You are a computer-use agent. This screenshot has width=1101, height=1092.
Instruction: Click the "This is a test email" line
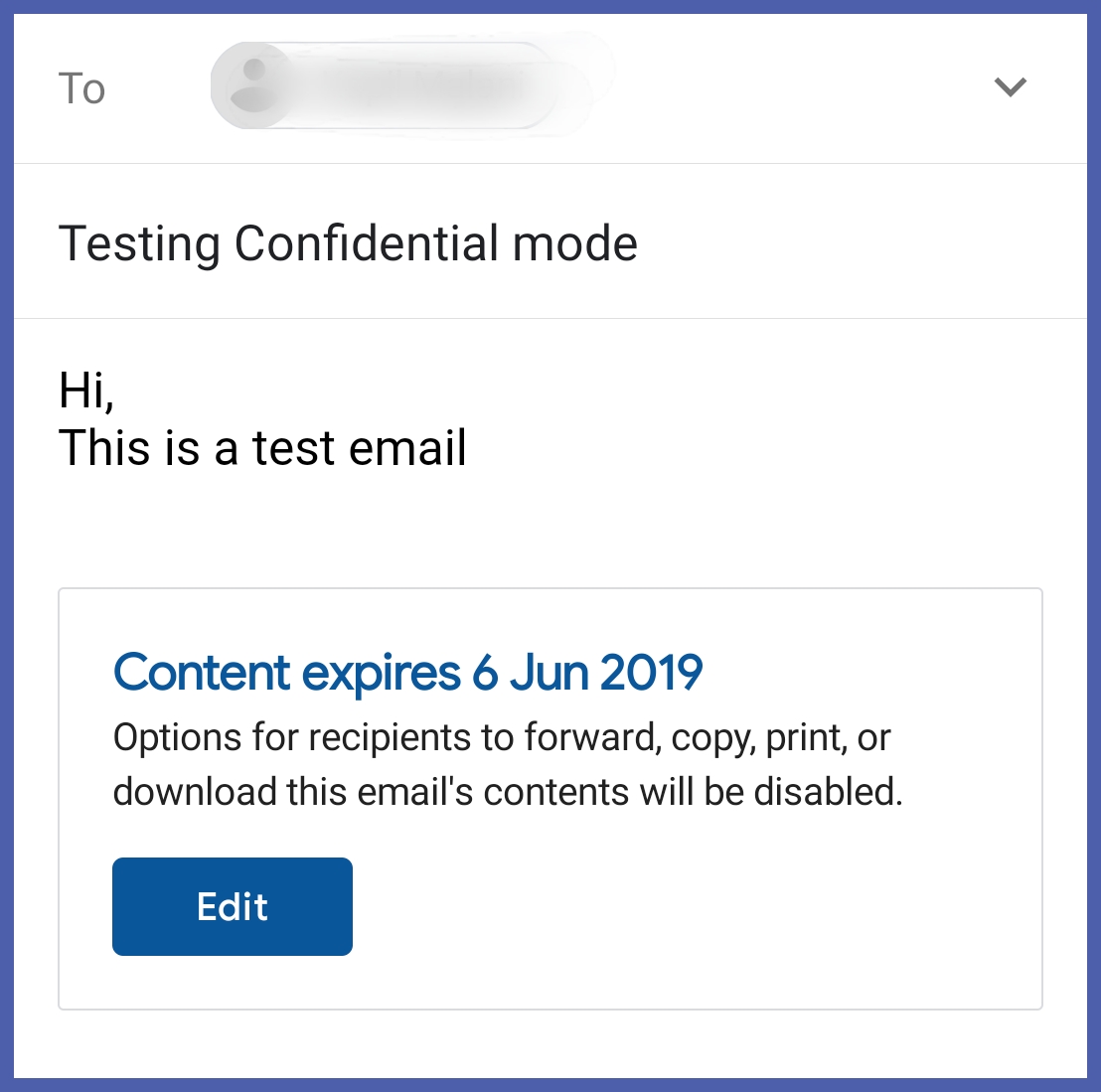pyautogui.click(x=262, y=447)
